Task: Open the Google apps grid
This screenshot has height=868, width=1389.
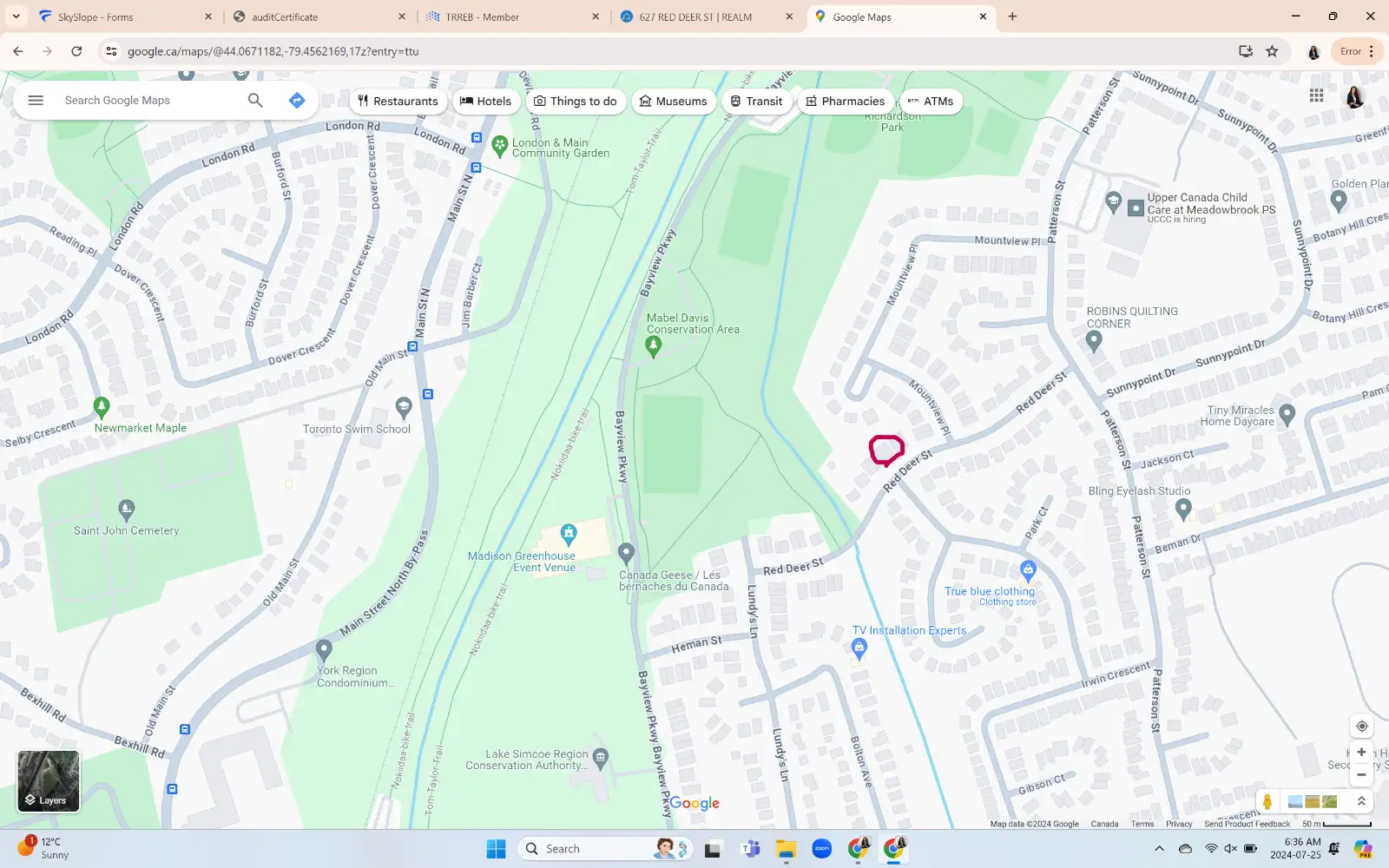Action: [x=1317, y=95]
